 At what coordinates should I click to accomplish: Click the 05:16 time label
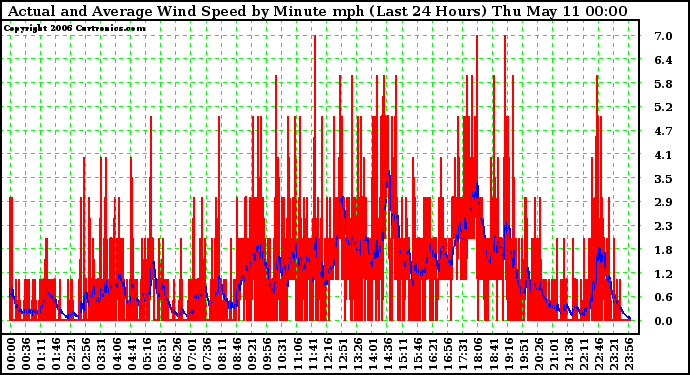146,353
